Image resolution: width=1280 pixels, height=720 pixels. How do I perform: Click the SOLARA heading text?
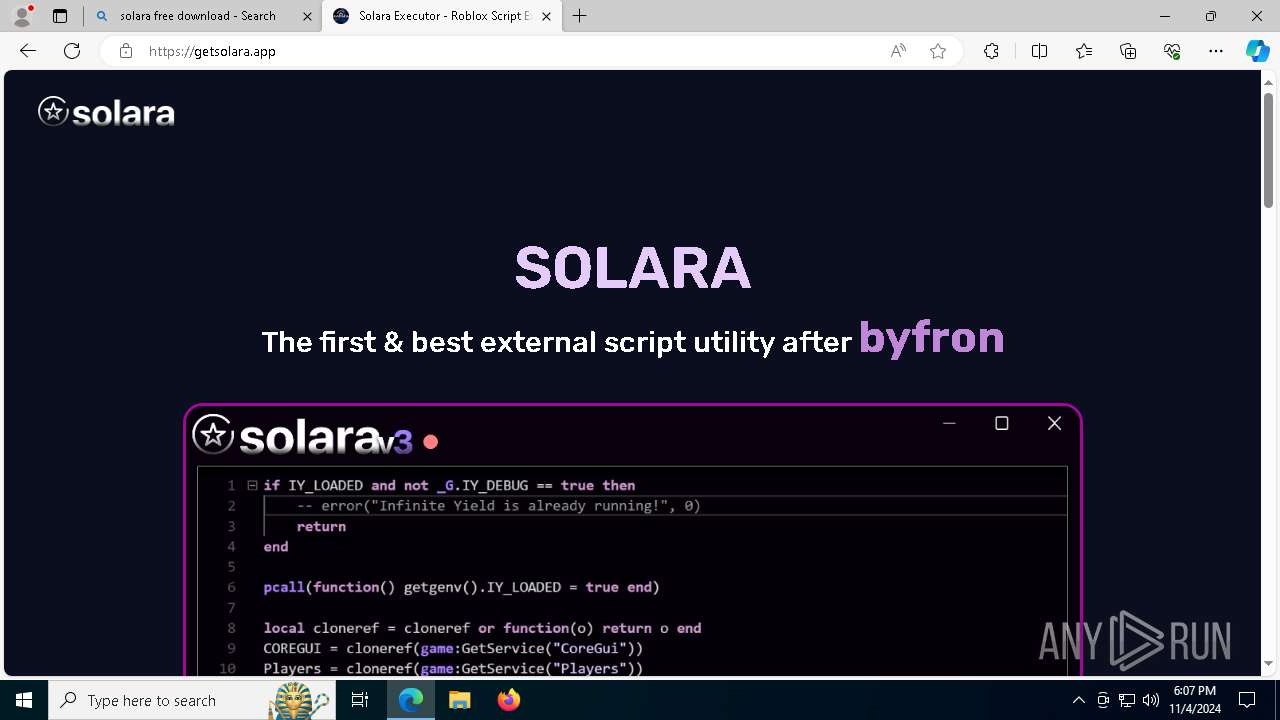tap(632, 268)
